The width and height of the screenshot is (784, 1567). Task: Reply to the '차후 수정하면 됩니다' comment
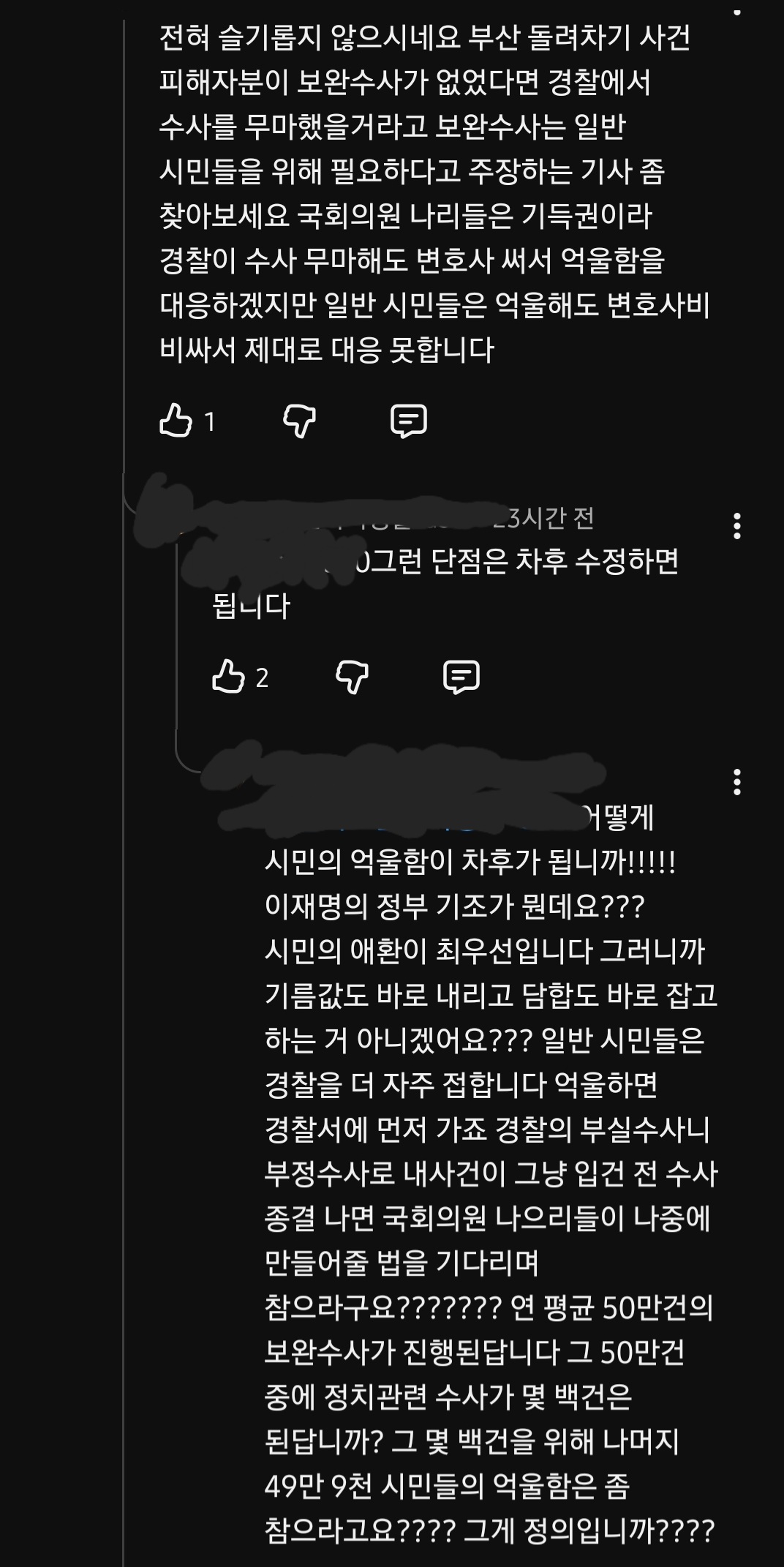point(461,677)
